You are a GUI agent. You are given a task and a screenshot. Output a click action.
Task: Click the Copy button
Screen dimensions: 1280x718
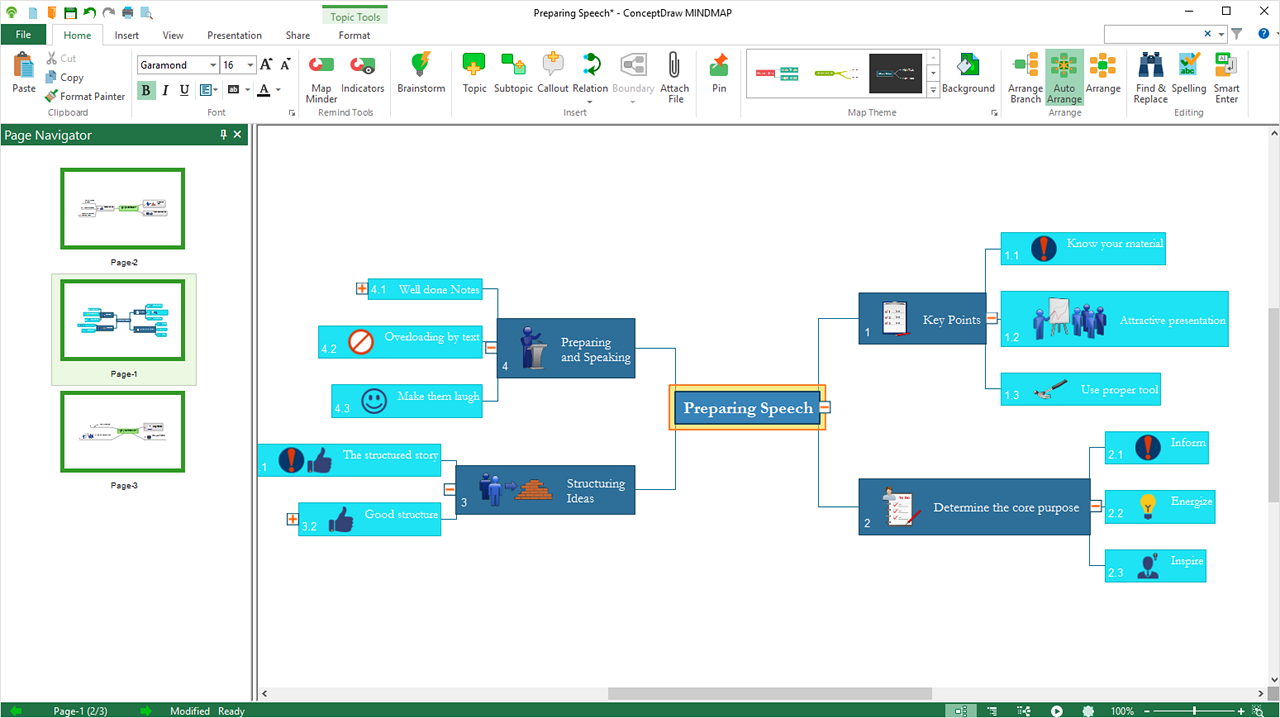[x=64, y=77]
